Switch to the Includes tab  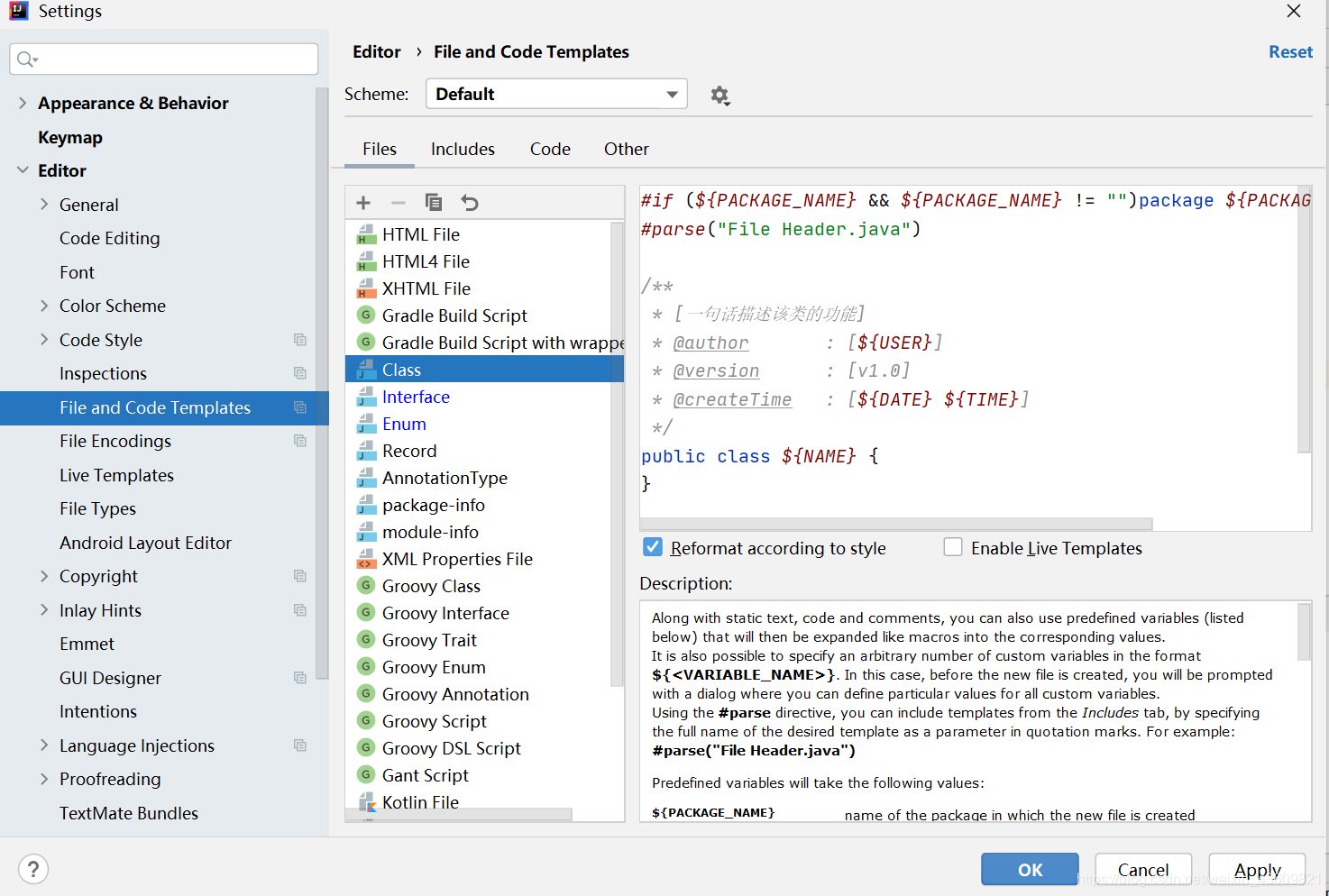pos(463,149)
